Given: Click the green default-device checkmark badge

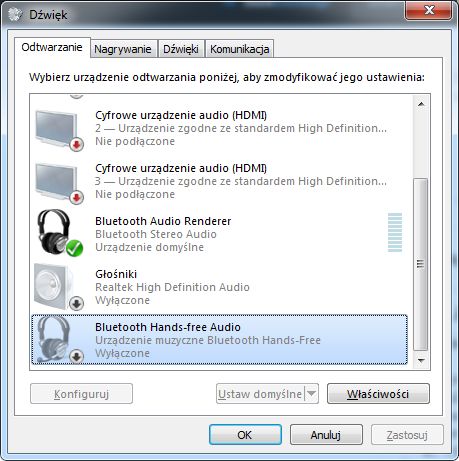Looking at the screenshot, I should tap(74, 248).
